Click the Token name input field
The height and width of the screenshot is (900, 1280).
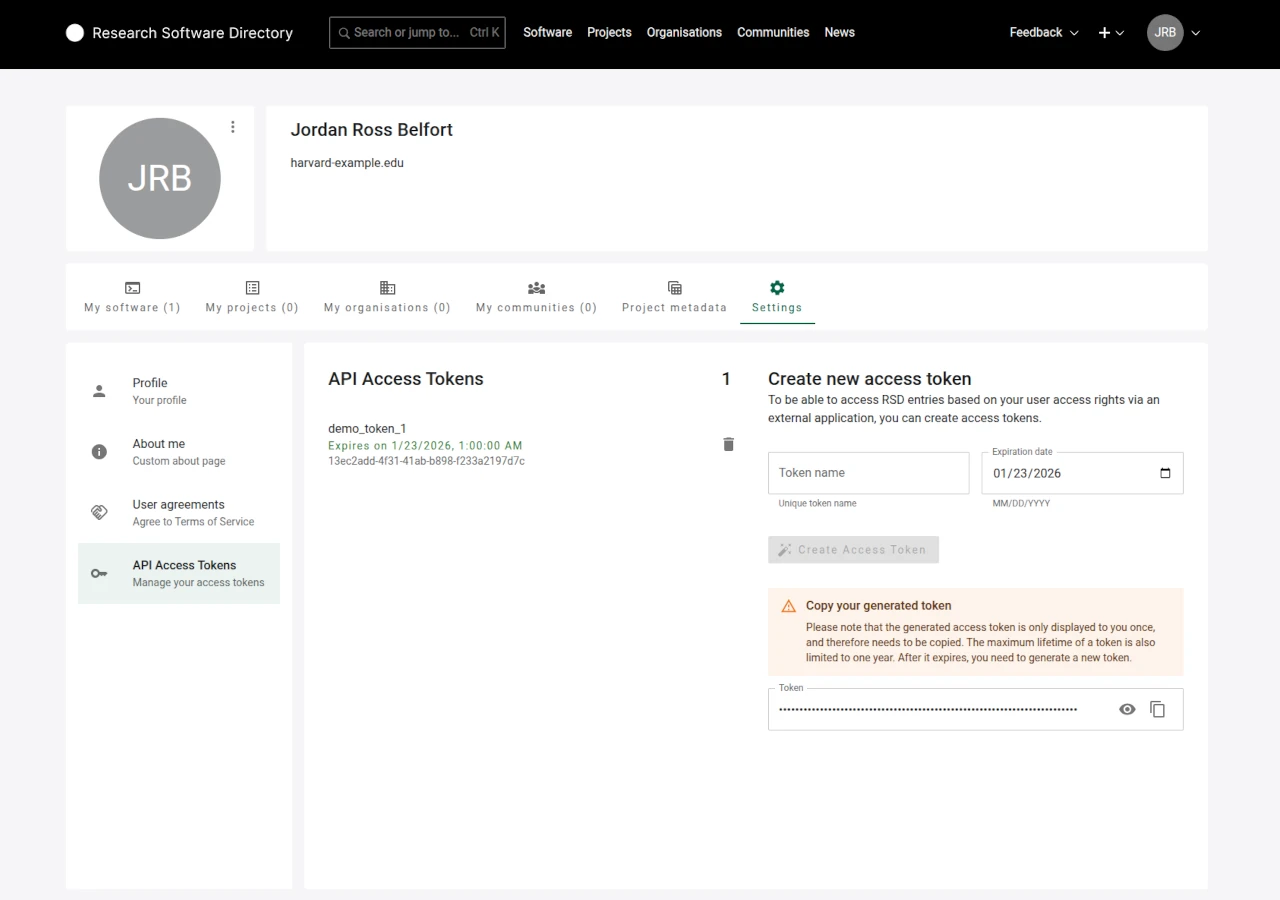[868, 473]
